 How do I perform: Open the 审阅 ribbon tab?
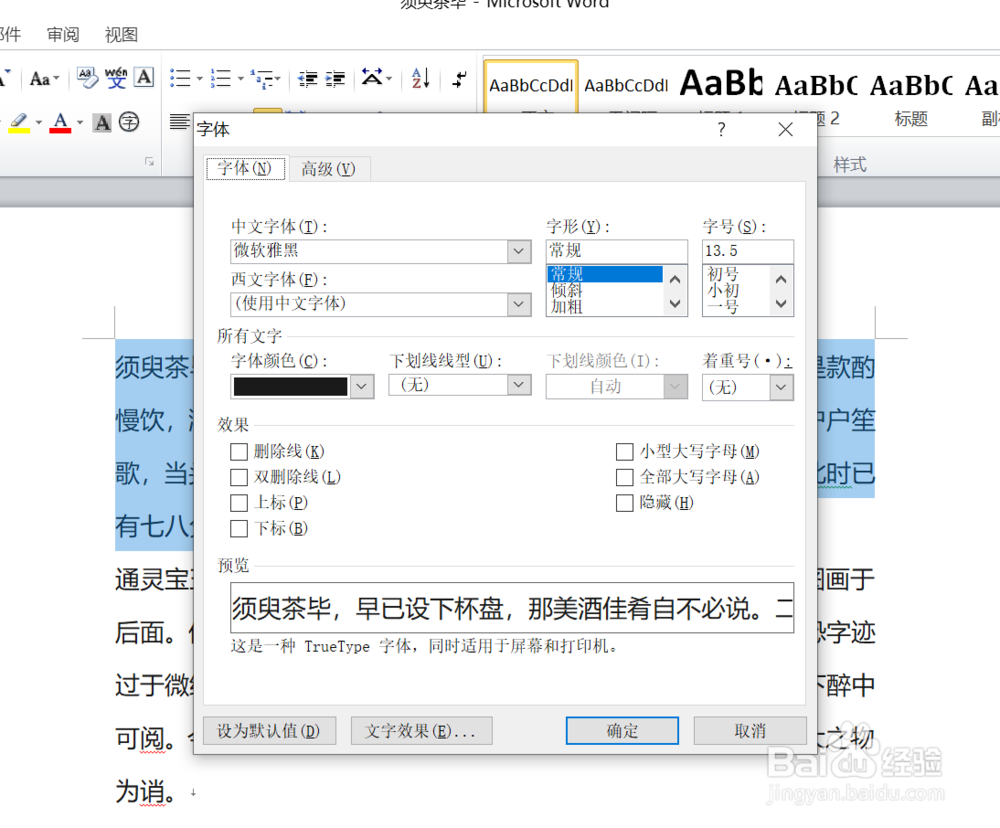[62, 34]
